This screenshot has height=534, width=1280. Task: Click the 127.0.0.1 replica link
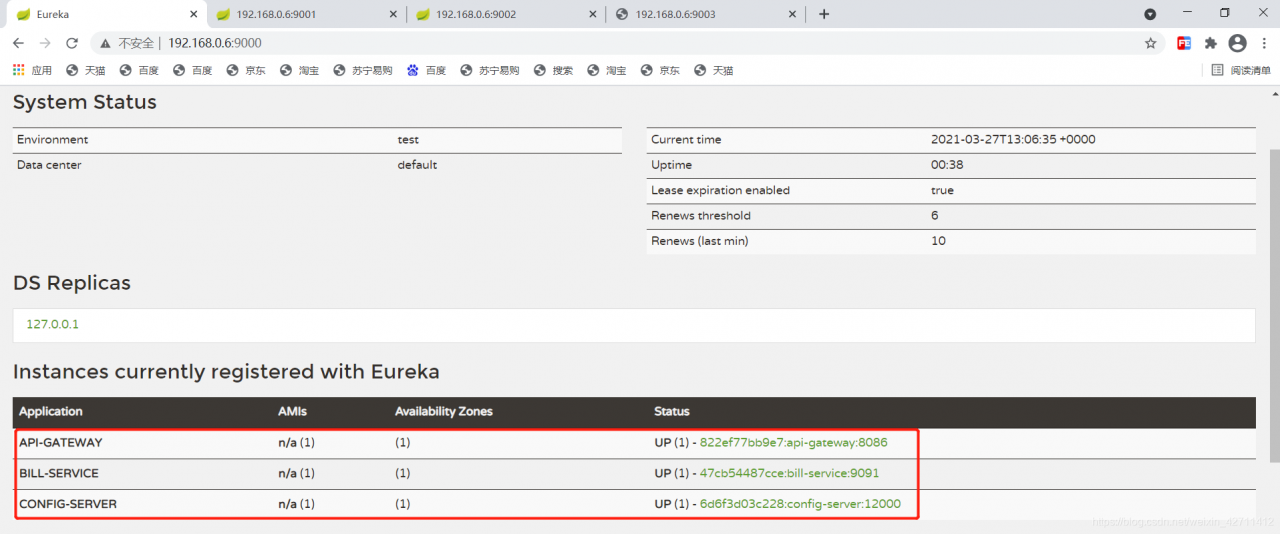coord(52,324)
